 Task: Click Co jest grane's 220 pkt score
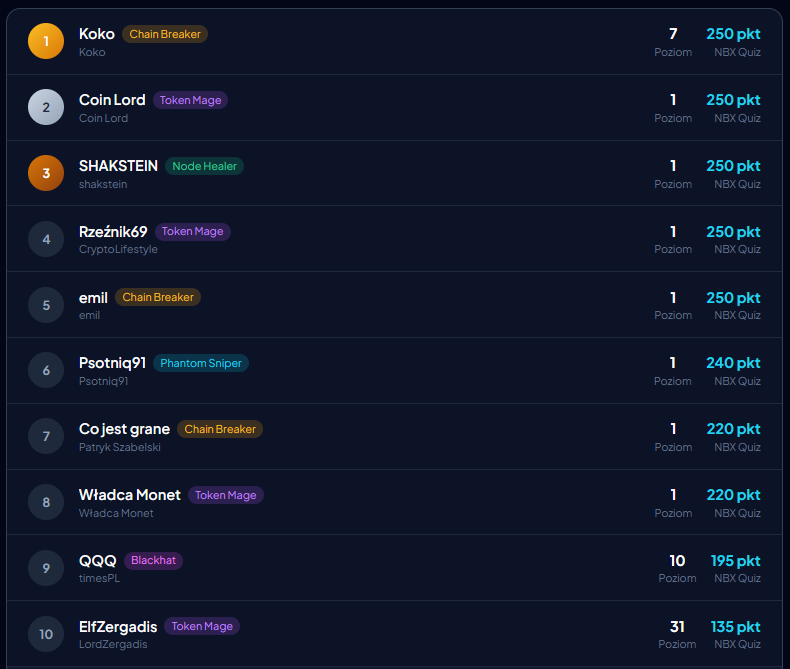tap(733, 429)
